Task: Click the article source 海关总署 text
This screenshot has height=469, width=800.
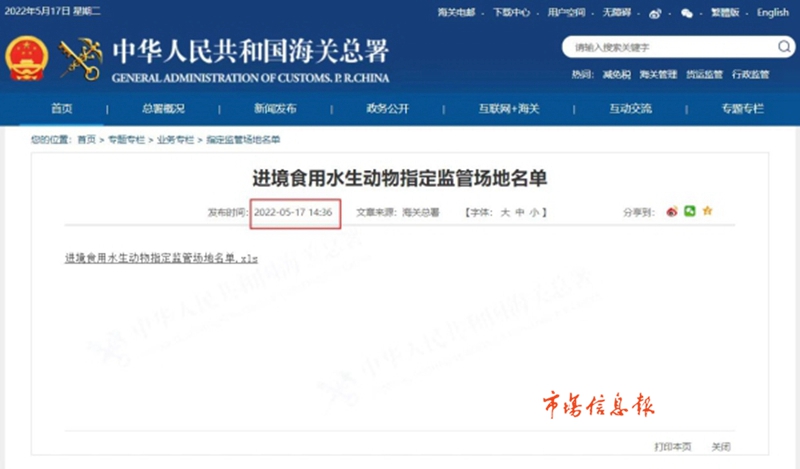Action: 421,212
